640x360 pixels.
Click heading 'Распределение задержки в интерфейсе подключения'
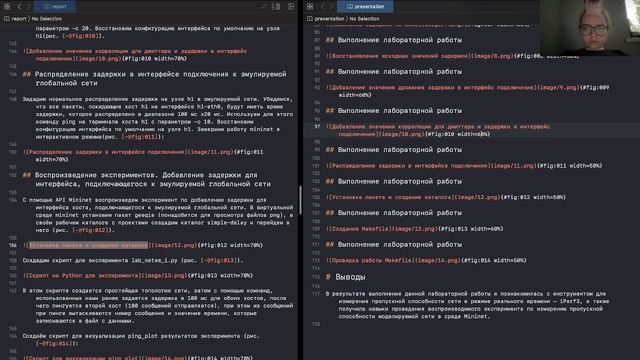[154, 78]
